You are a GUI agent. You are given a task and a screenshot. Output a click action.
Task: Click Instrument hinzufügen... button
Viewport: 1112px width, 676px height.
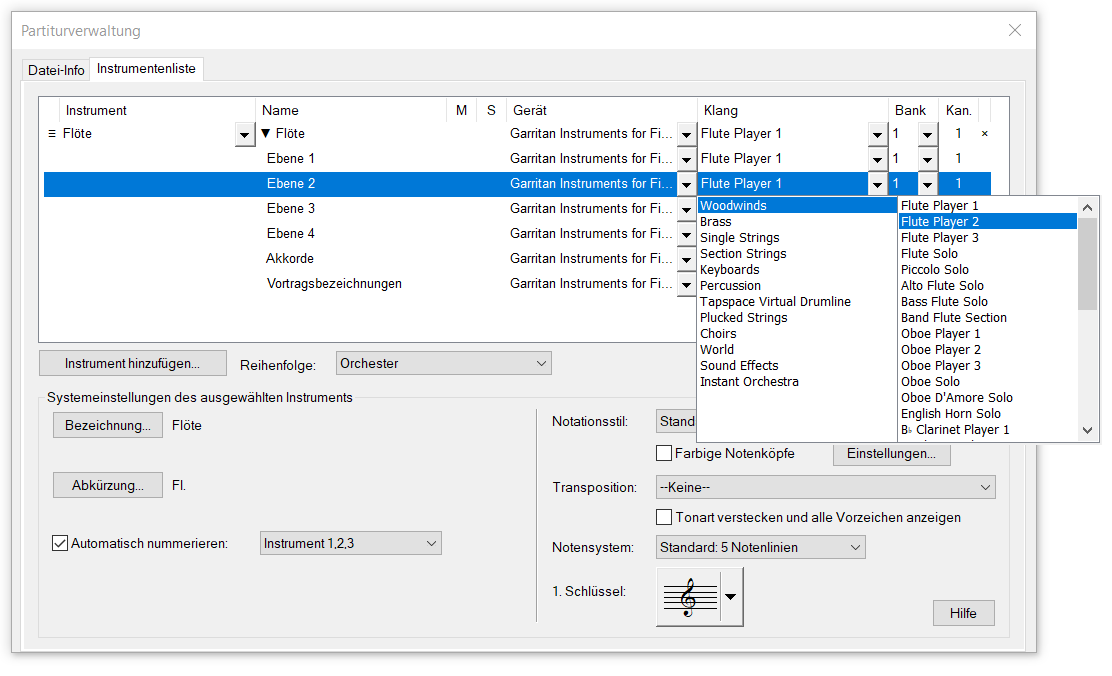pyautogui.click(x=133, y=363)
